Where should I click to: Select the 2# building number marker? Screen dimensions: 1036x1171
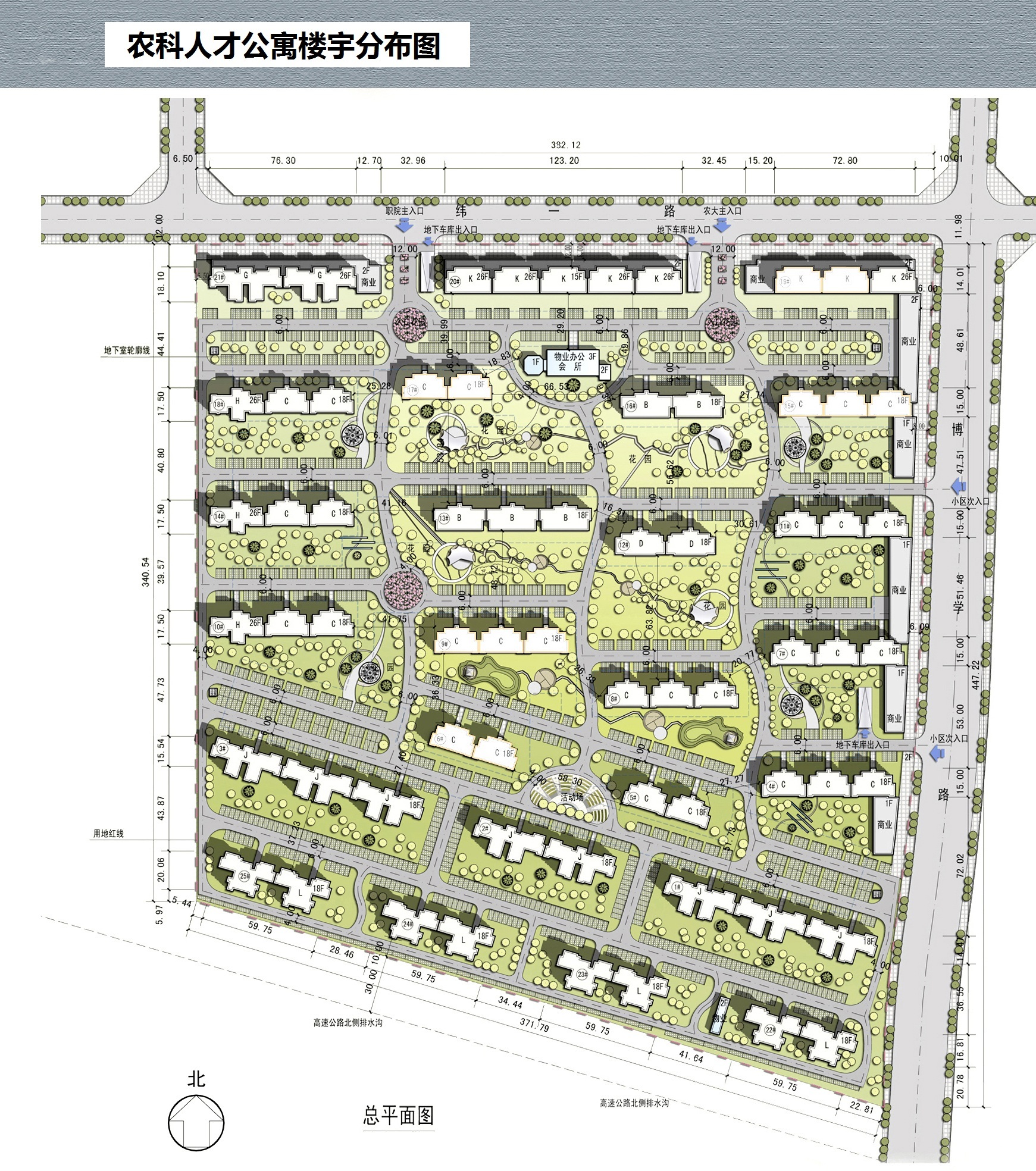pos(485,829)
